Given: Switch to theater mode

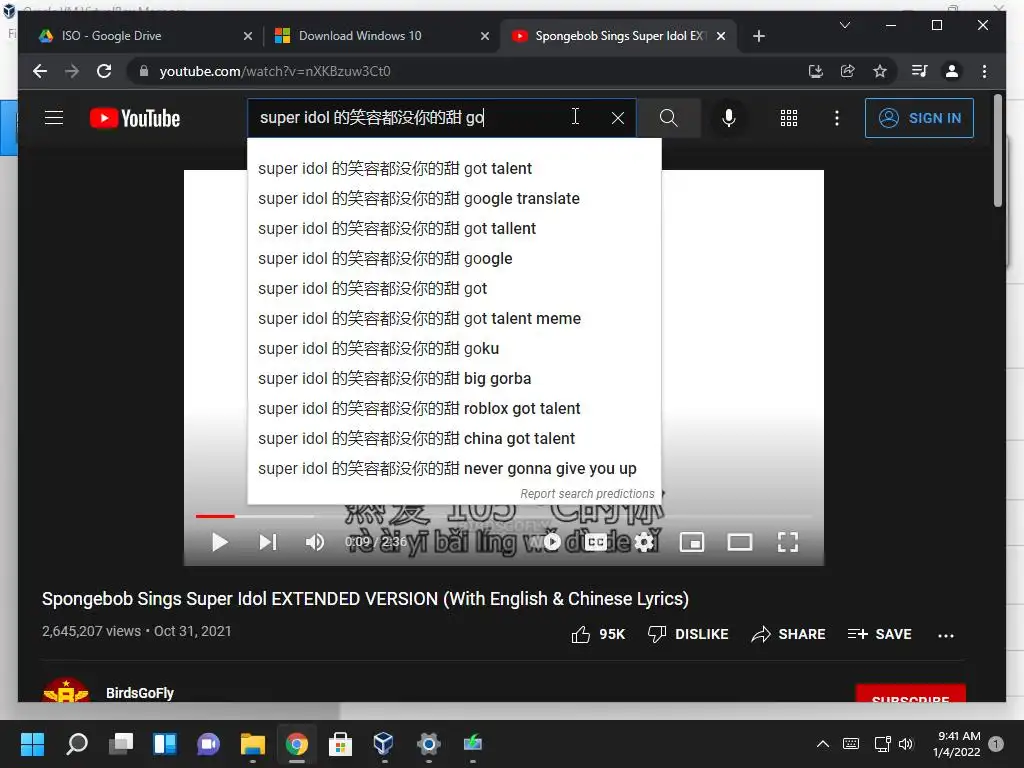Looking at the screenshot, I should click(x=740, y=542).
